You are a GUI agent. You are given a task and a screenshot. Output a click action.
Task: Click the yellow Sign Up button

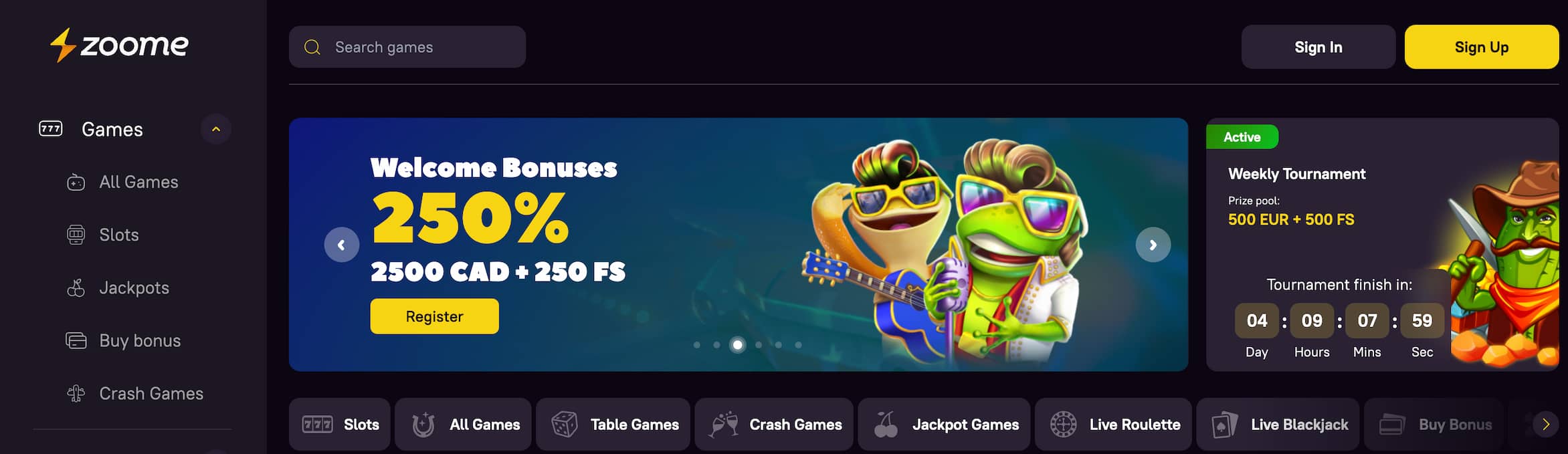1482,47
